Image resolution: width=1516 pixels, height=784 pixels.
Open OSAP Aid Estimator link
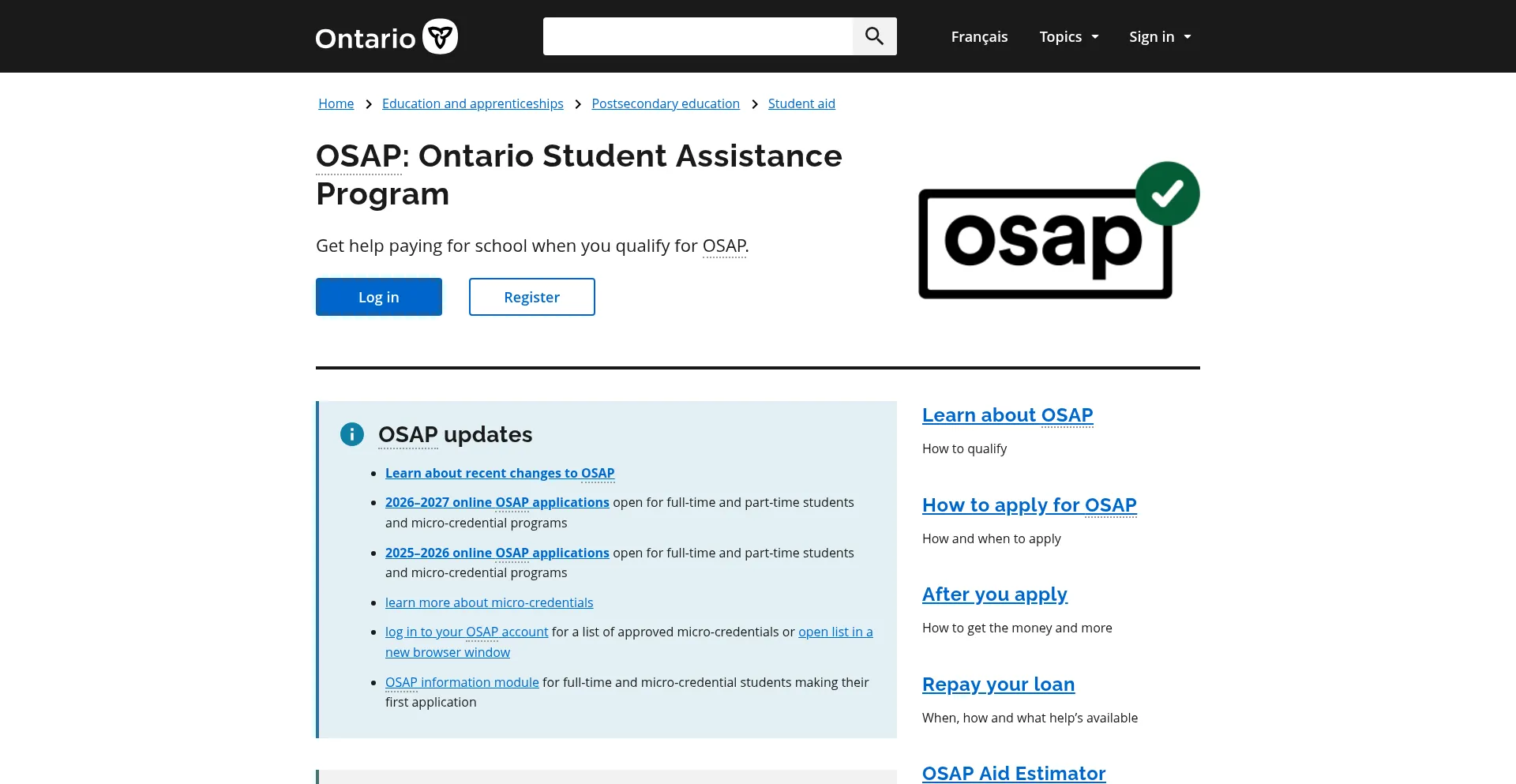click(1014, 773)
